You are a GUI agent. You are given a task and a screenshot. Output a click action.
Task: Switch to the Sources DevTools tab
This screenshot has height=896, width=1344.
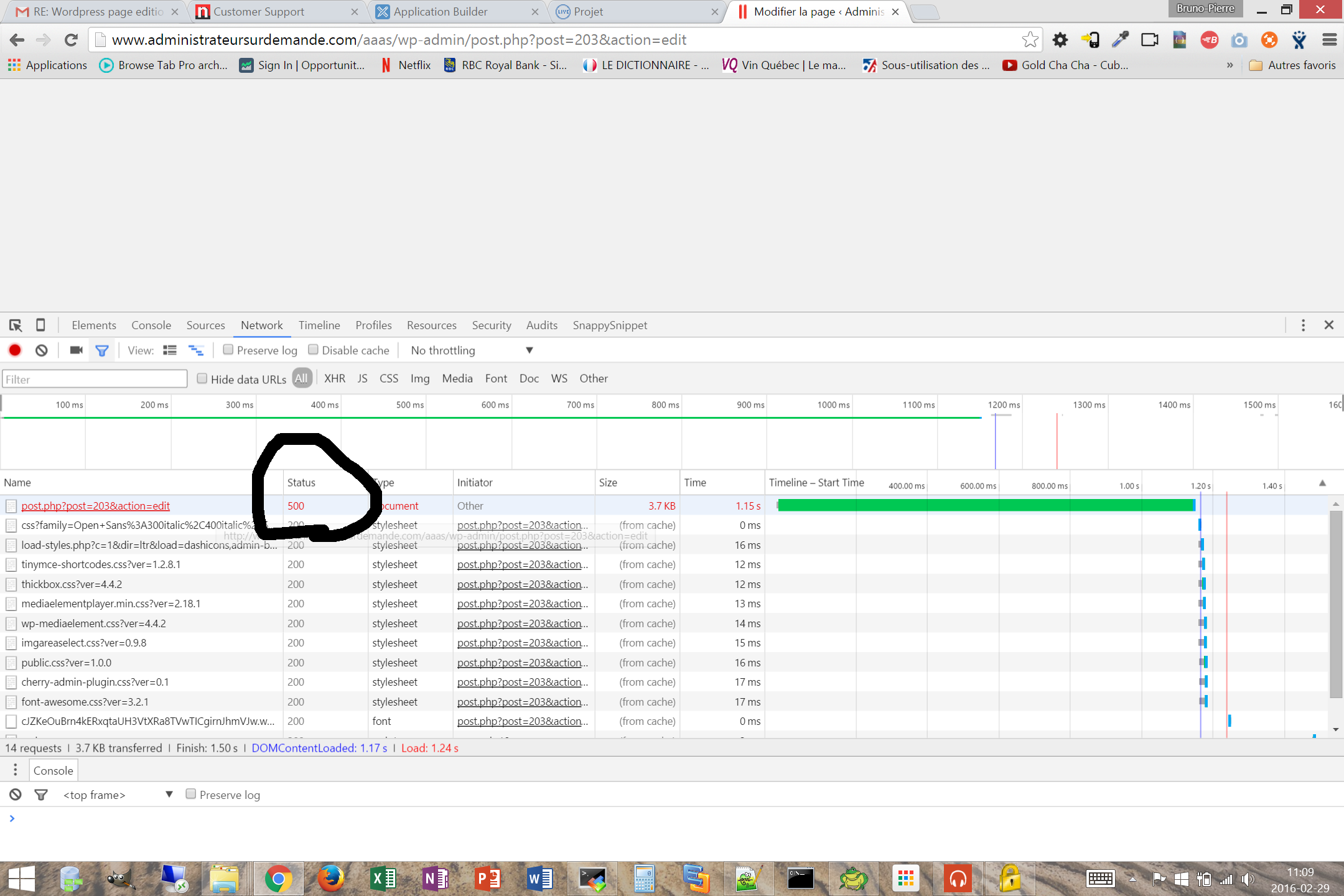click(205, 325)
